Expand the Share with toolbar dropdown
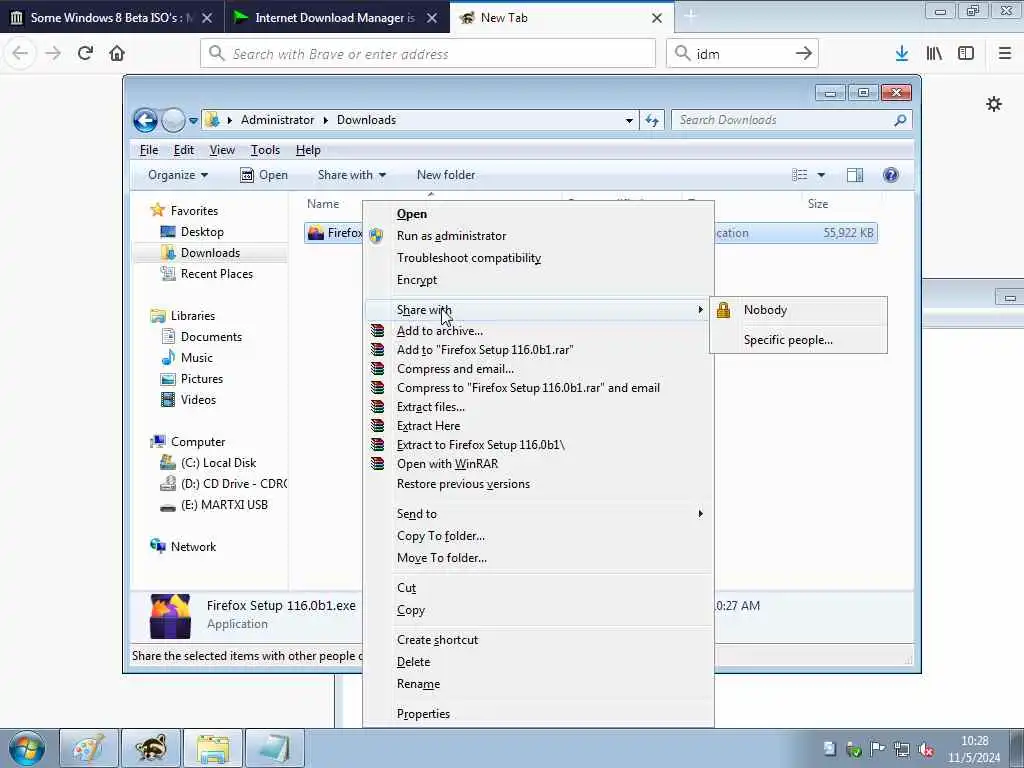1024x768 pixels. [352, 175]
